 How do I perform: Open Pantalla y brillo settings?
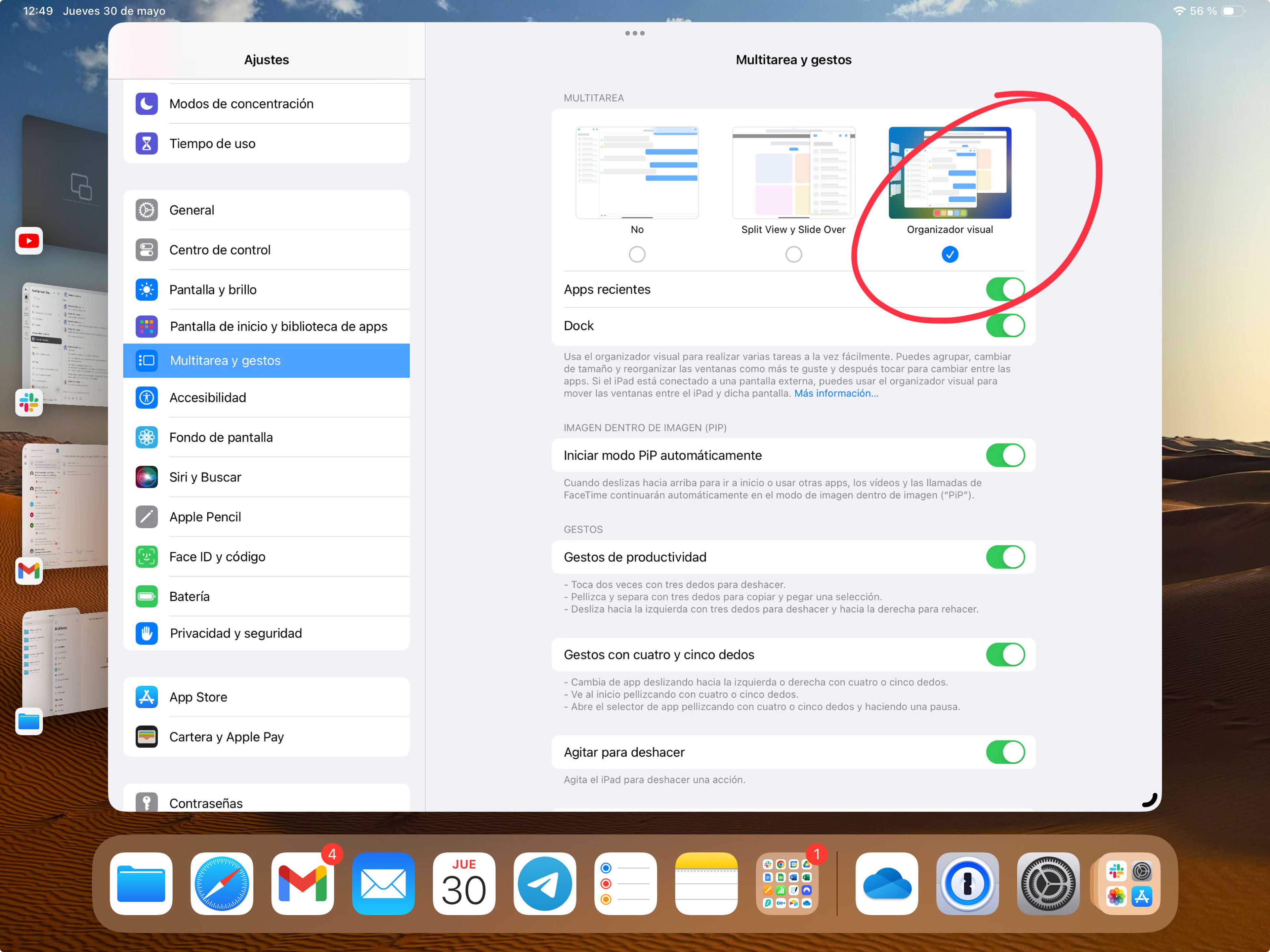[266, 289]
